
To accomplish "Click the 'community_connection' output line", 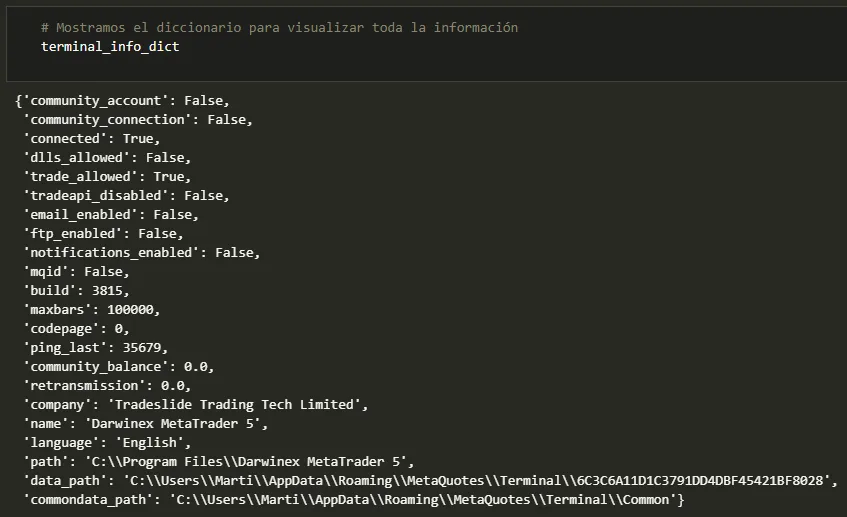I will click(x=138, y=120).
